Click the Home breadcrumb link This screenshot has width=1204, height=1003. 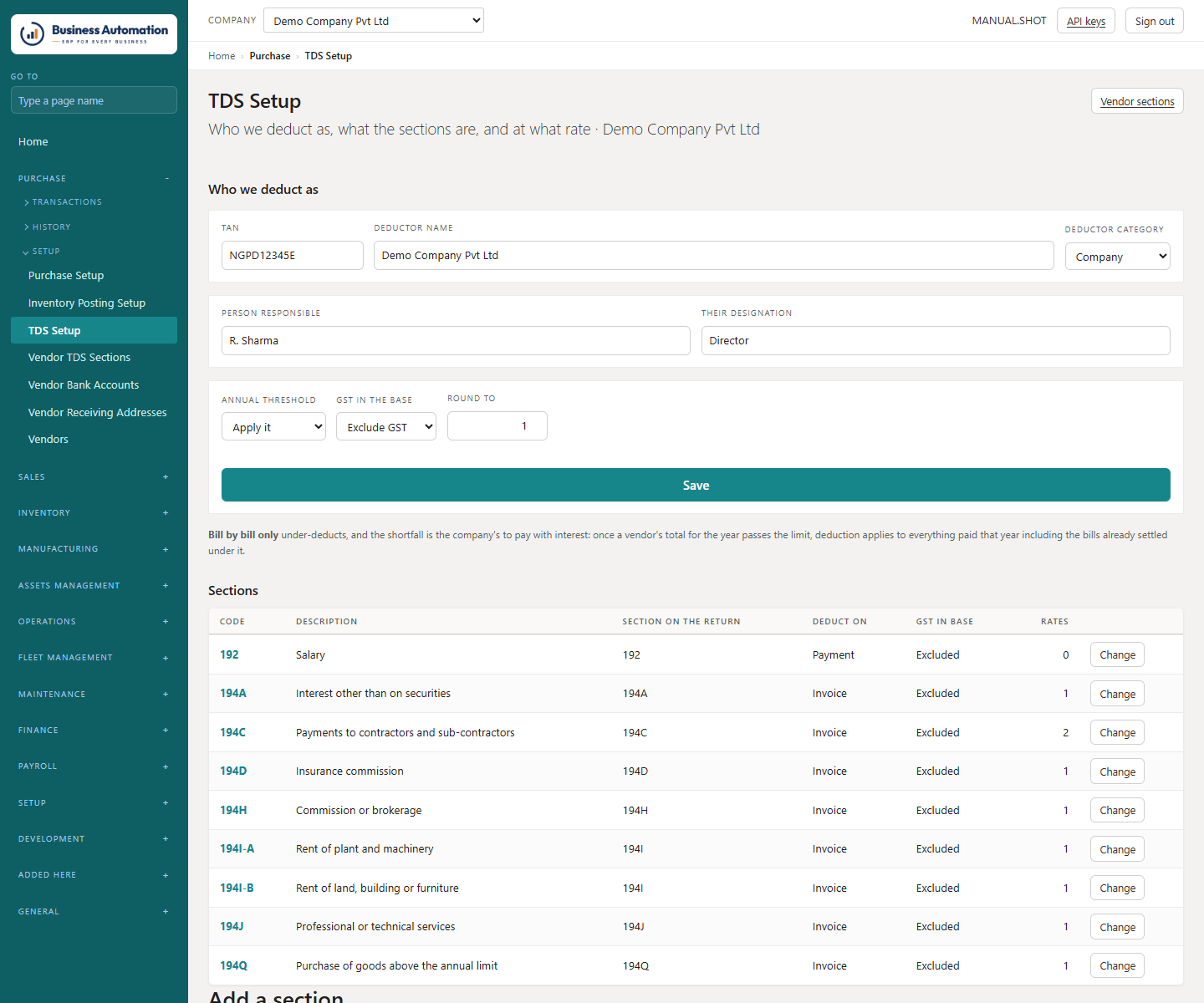[222, 56]
